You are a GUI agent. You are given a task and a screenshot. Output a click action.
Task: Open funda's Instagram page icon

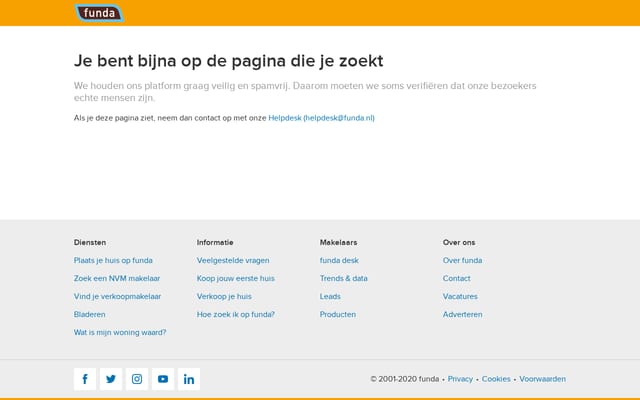point(137,379)
